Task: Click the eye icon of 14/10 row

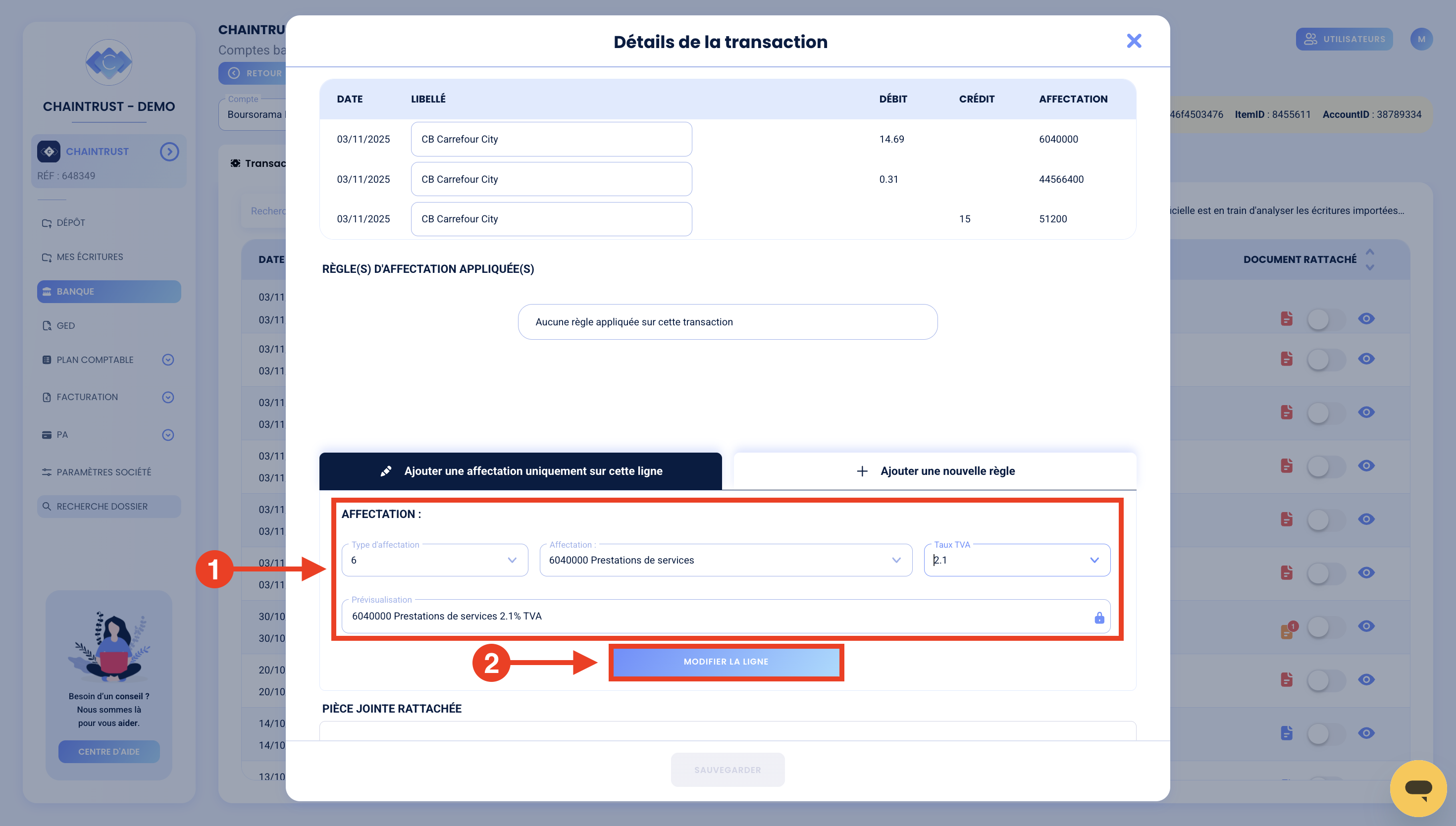Action: (1366, 733)
